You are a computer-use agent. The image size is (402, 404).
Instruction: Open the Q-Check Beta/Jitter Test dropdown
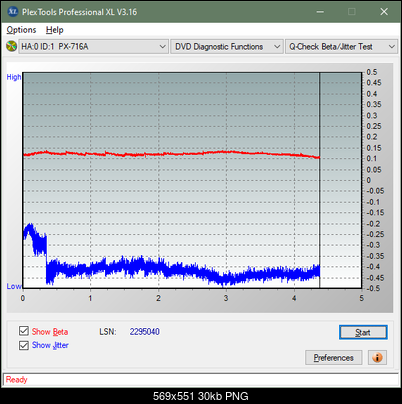pos(341,47)
